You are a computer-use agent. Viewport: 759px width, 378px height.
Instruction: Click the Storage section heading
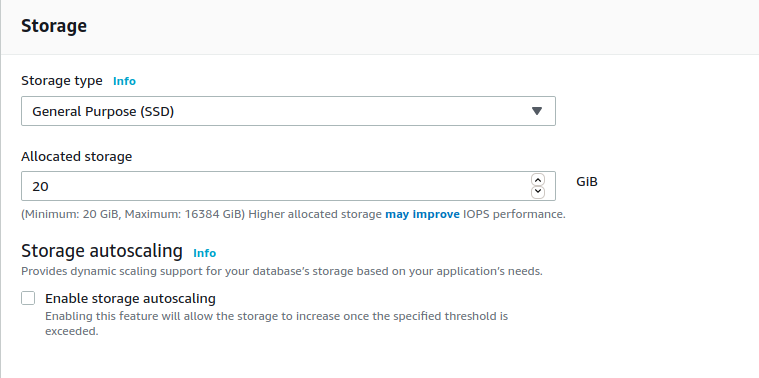coord(54,26)
